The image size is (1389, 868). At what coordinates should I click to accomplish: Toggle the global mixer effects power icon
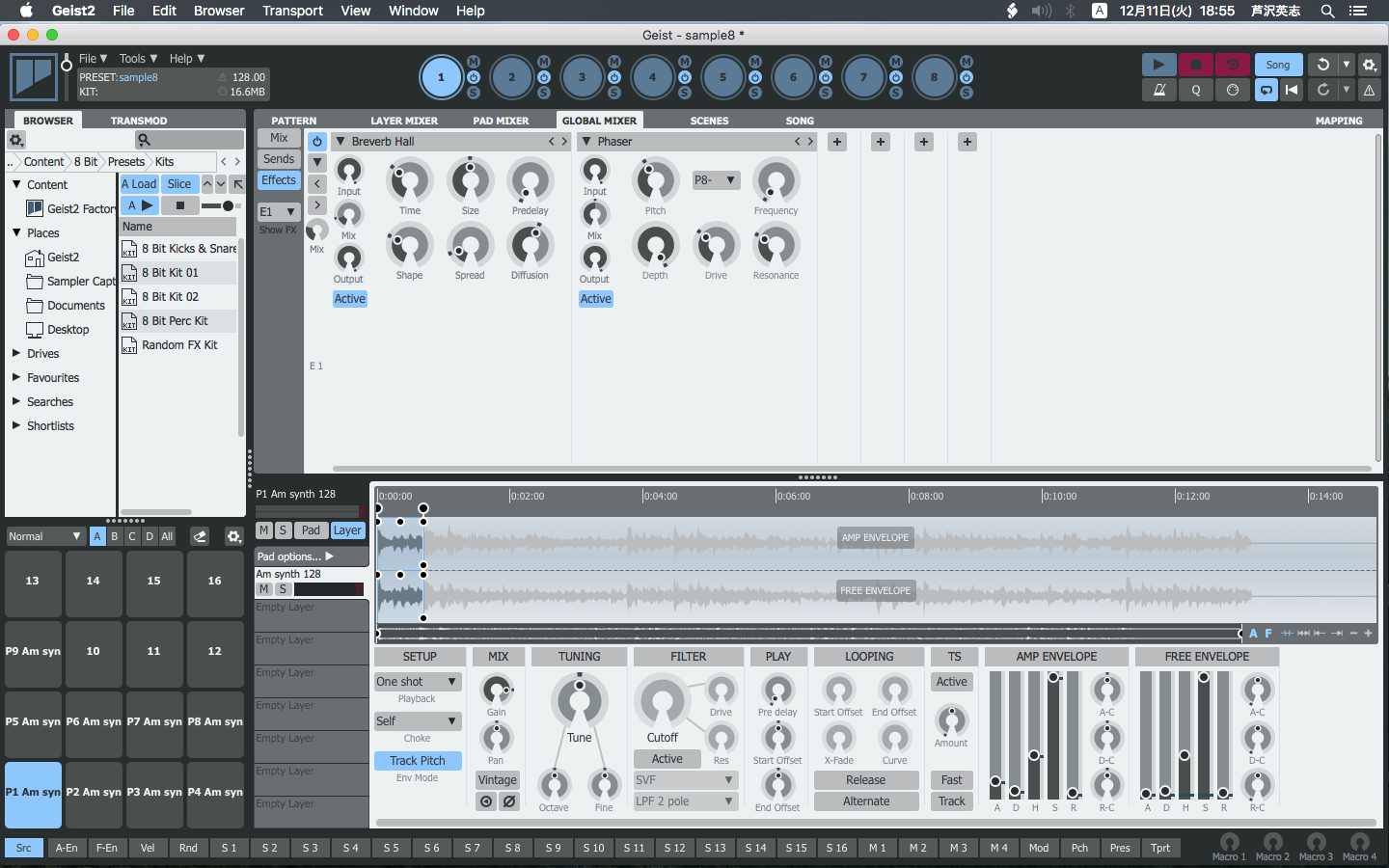pyautogui.click(x=317, y=141)
